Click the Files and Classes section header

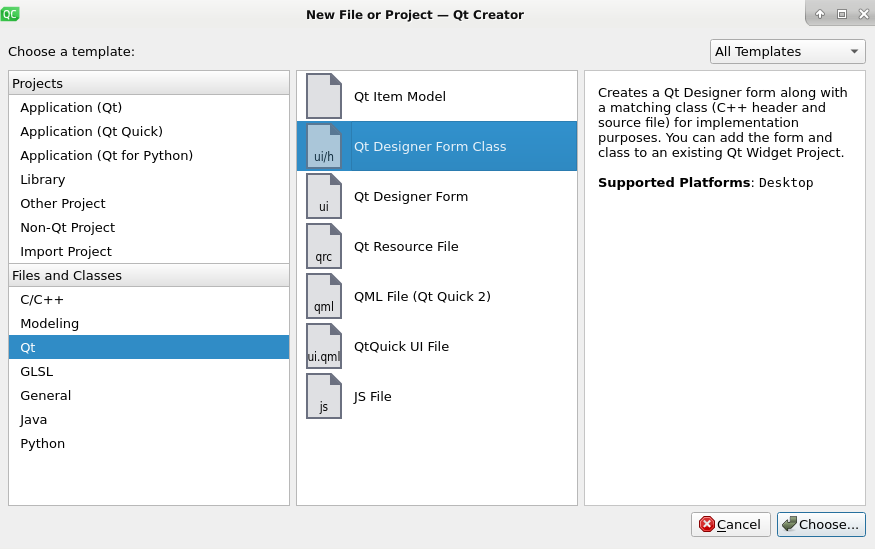[x=149, y=275]
